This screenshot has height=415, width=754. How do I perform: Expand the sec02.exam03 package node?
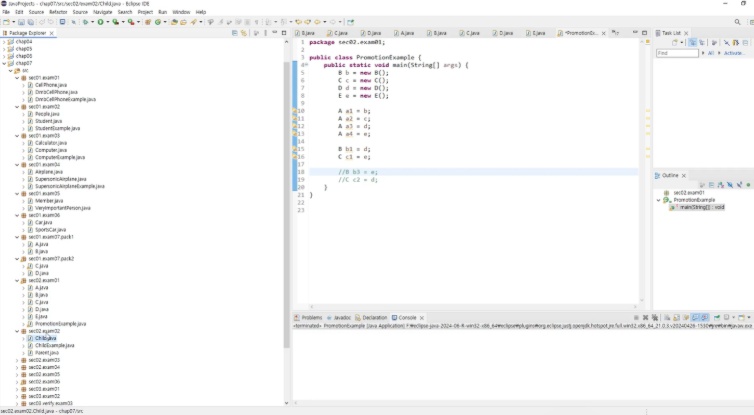click(x=17, y=360)
